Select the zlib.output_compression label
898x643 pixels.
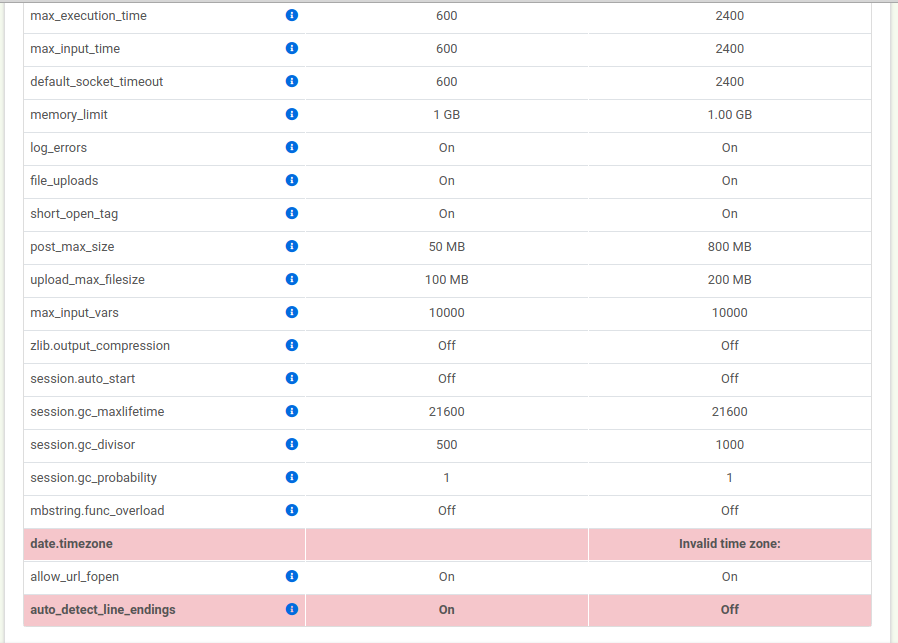(x=100, y=346)
